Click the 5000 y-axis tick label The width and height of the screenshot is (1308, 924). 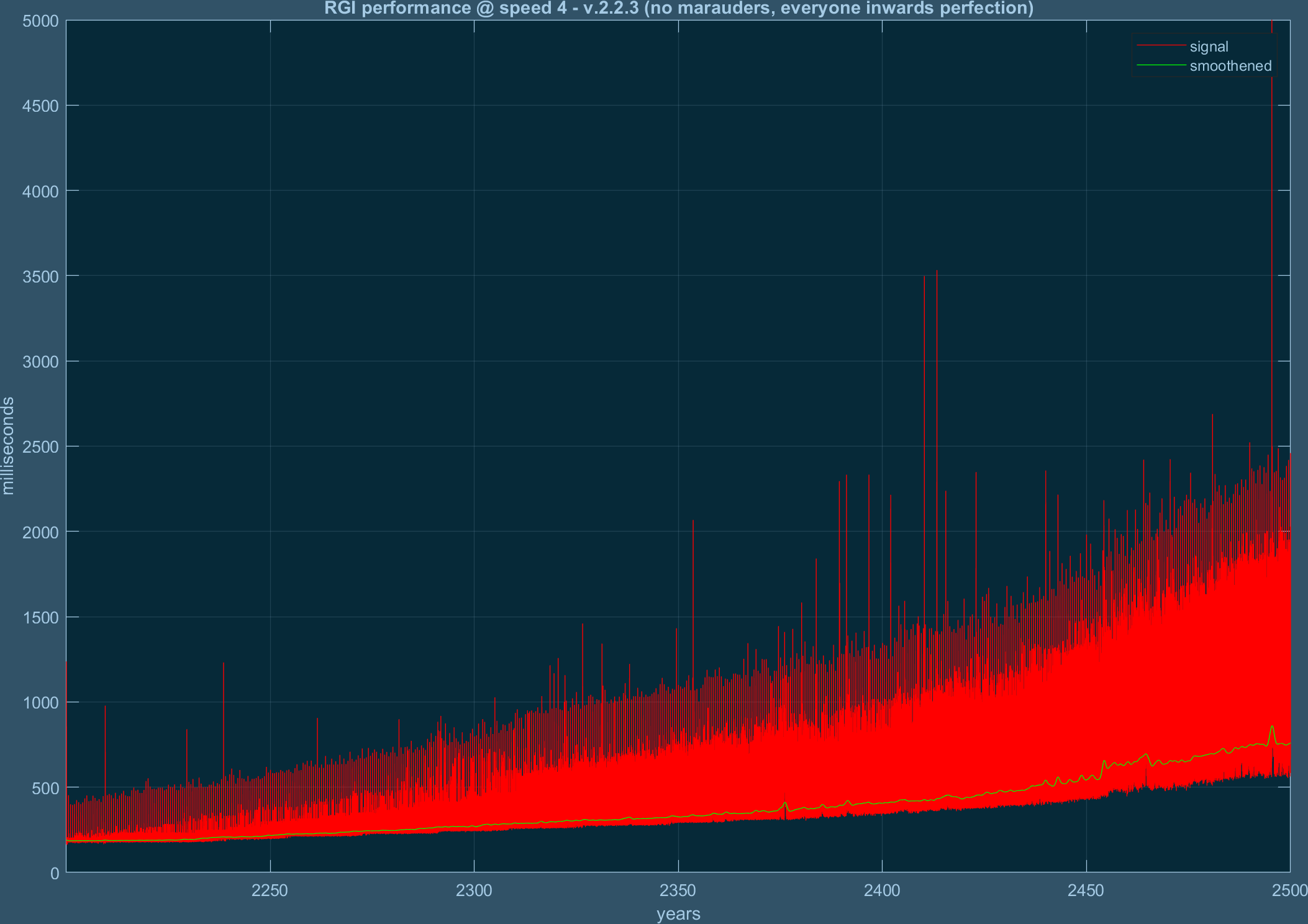coord(40,21)
